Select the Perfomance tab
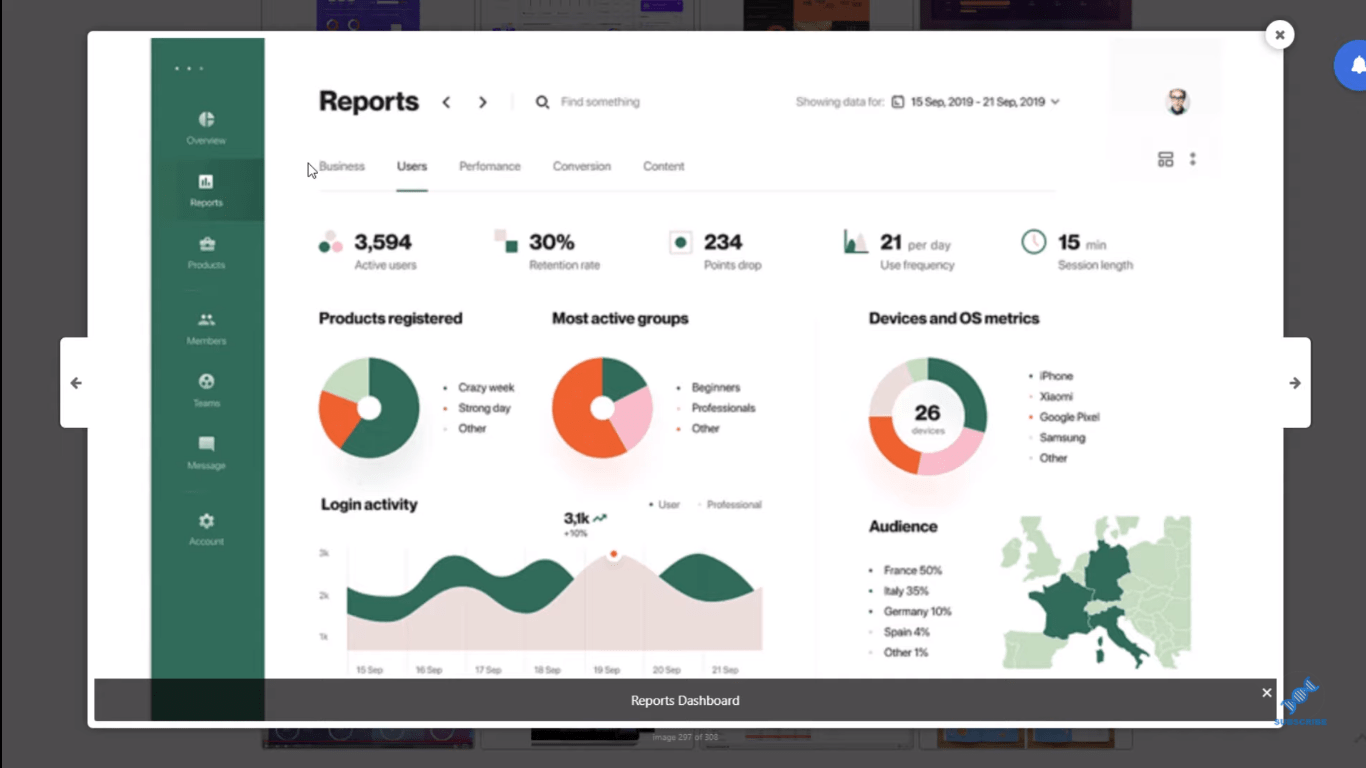Viewport: 1366px width, 768px height. click(x=489, y=167)
